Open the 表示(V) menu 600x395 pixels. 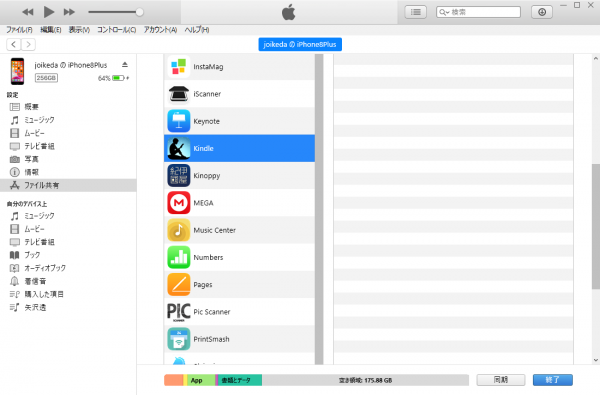pyautogui.click(x=79, y=30)
